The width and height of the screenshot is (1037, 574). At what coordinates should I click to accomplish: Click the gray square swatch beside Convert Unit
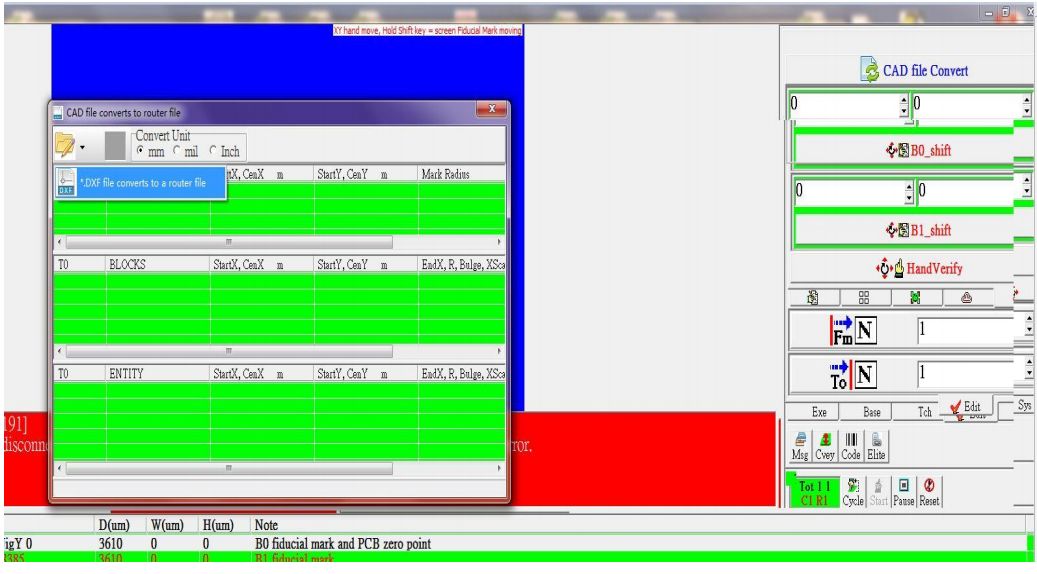pos(116,146)
